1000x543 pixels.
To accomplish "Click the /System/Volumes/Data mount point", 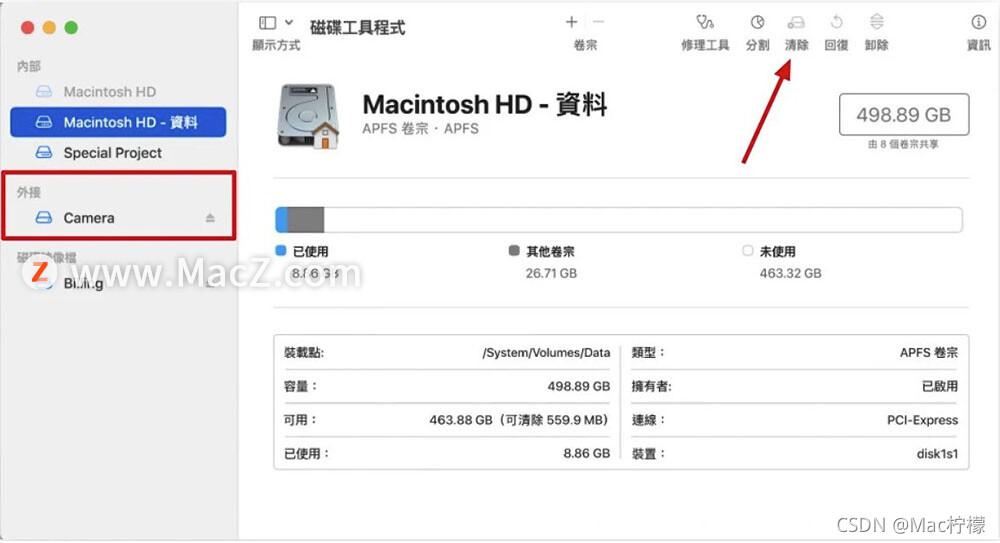I will tap(546, 353).
